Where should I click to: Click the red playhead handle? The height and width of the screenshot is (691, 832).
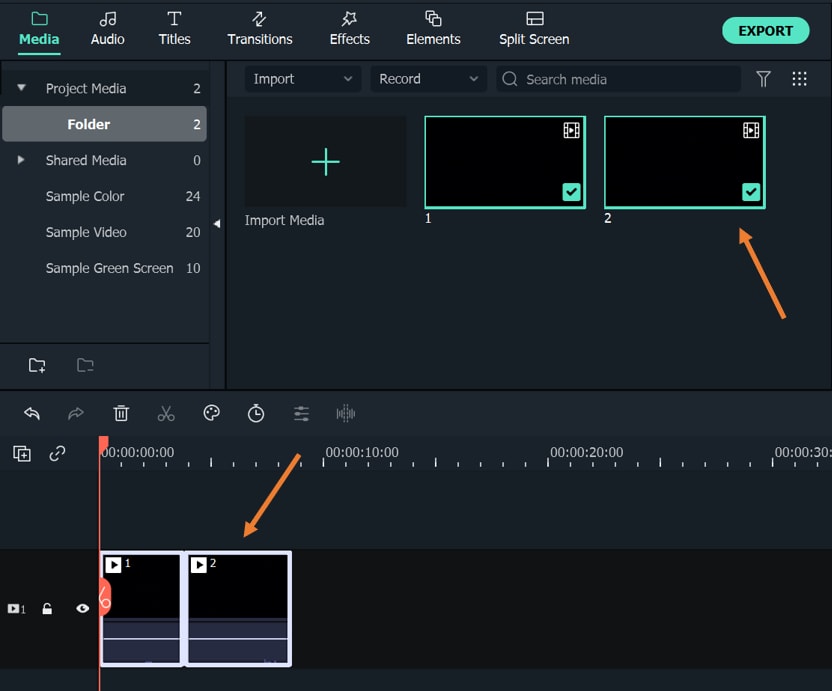[x=103, y=444]
